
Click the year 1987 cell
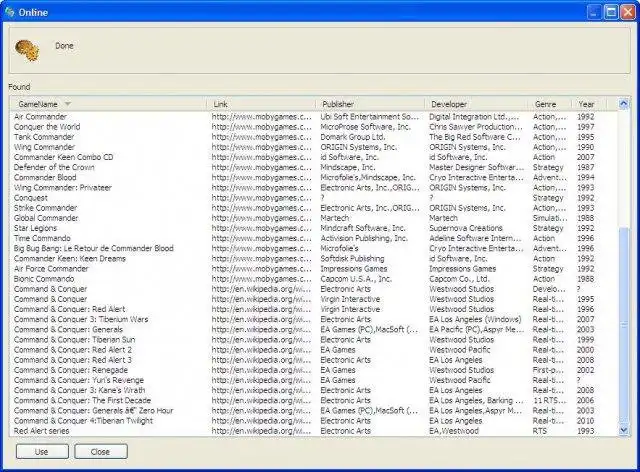point(585,167)
